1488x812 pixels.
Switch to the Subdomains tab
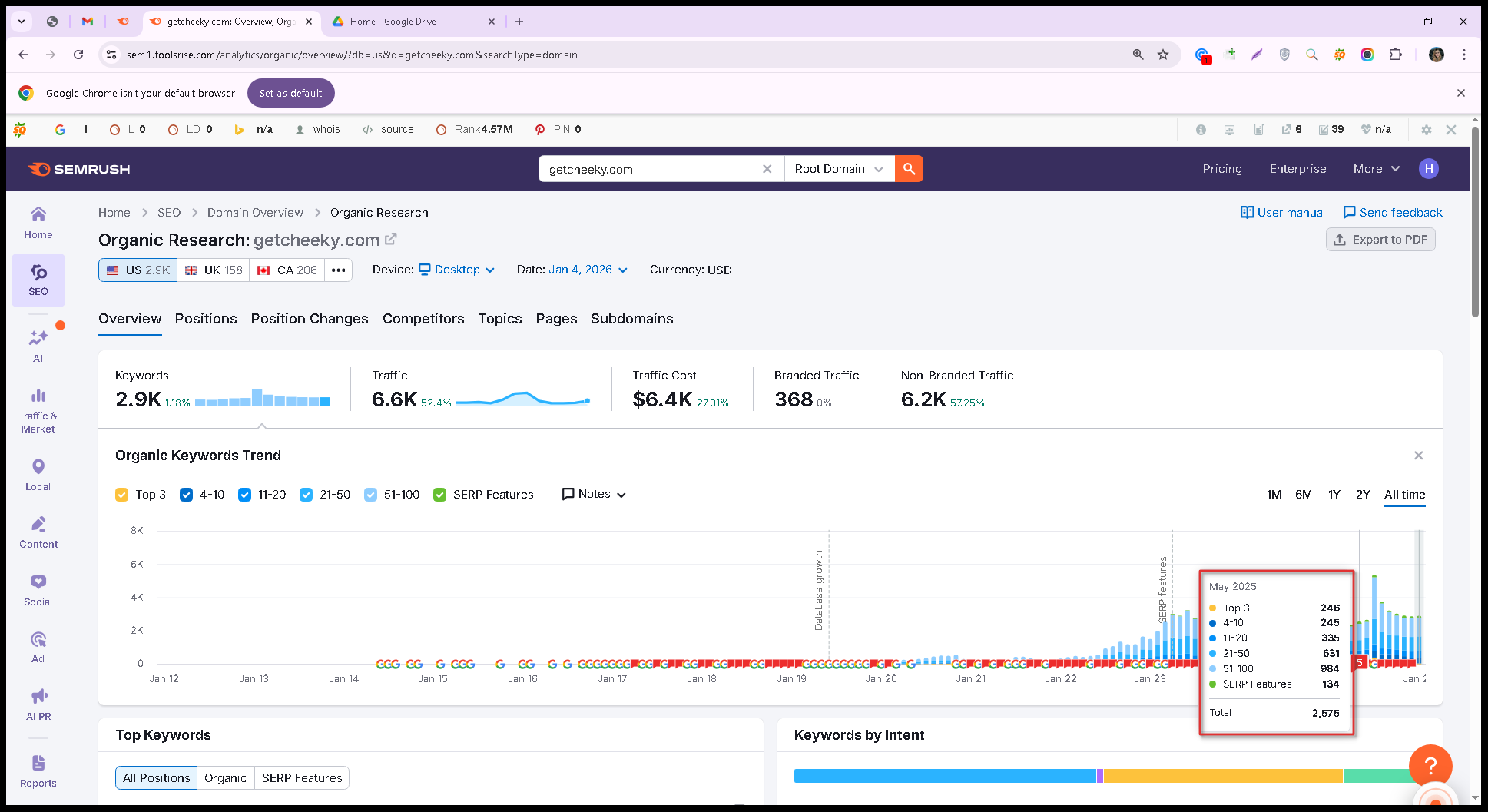click(x=631, y=319)
